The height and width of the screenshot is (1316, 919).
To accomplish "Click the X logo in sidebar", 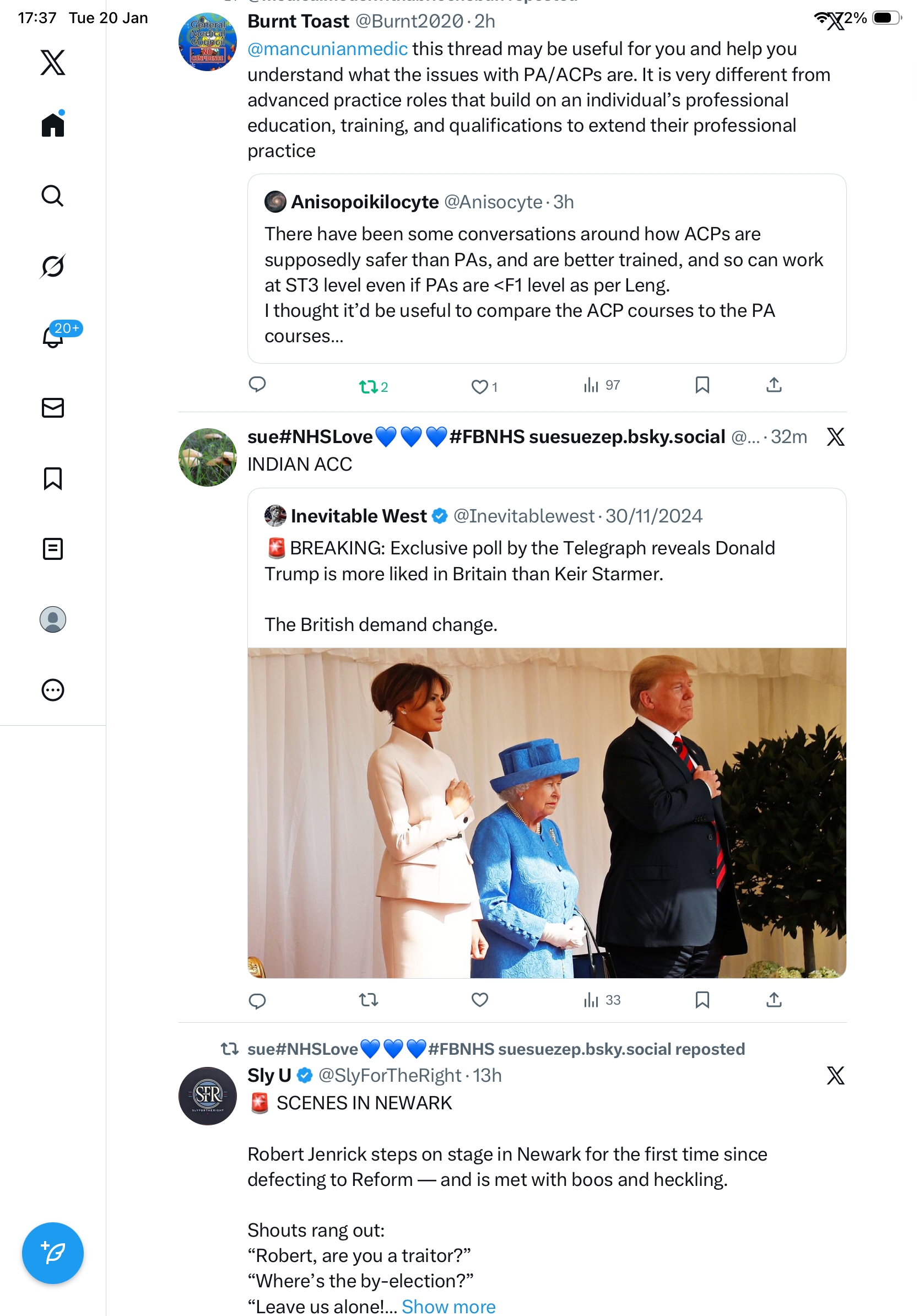I will [53, 62].
